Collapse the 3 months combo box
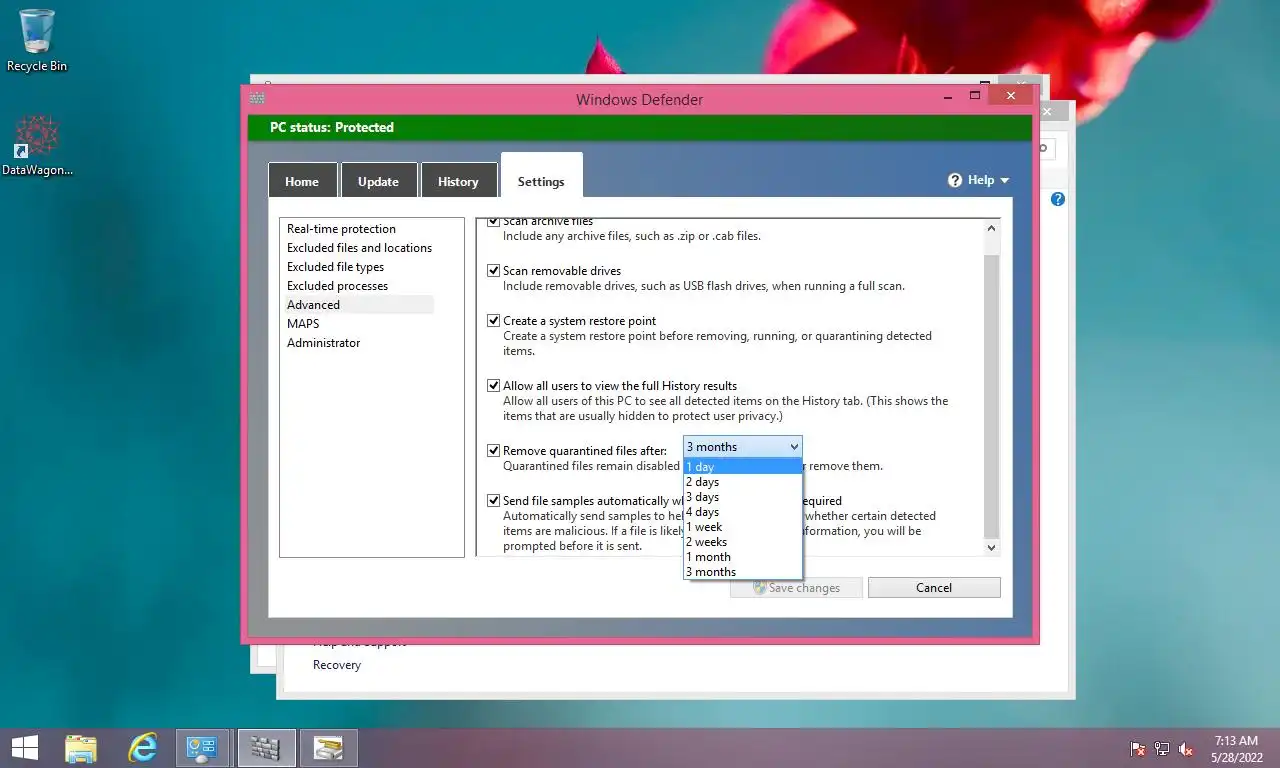This screenshot has height=768, width=1280. pyautogui.click(x=742, y=446)
